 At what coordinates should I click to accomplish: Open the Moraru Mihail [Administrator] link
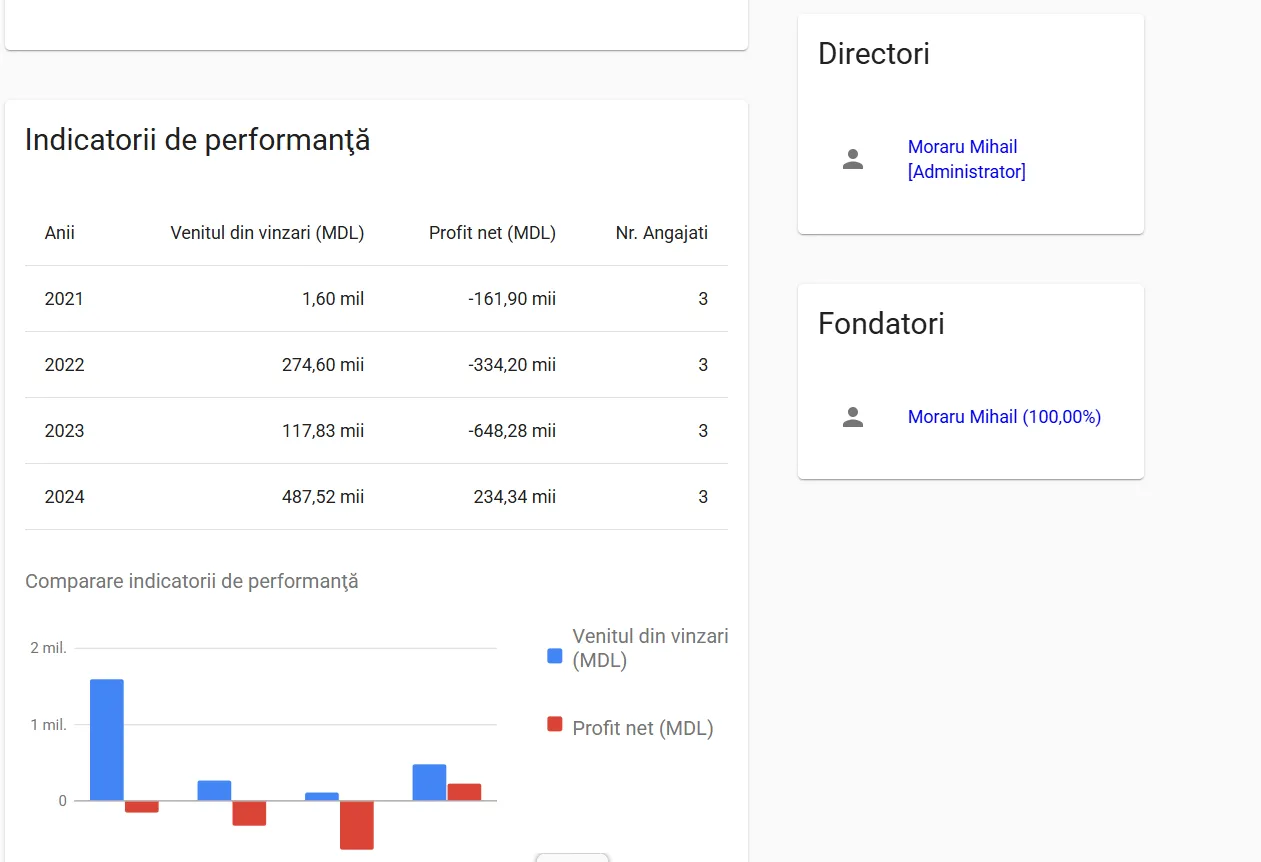click(966, 159)
